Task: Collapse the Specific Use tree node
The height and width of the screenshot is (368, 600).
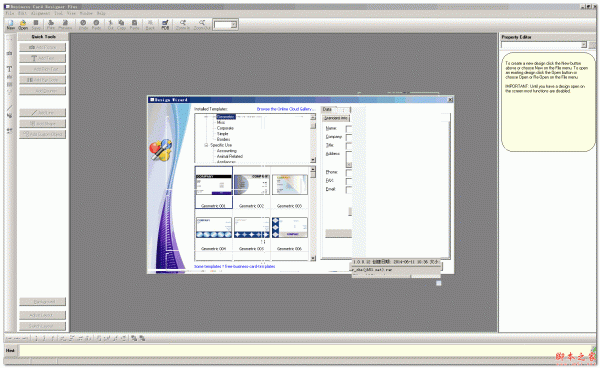Action: coord(206,145)
